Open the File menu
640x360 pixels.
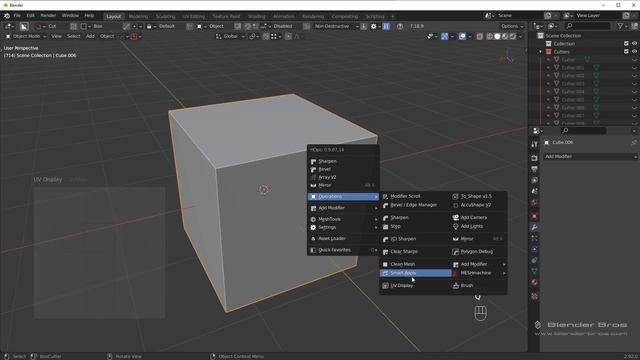17,16
